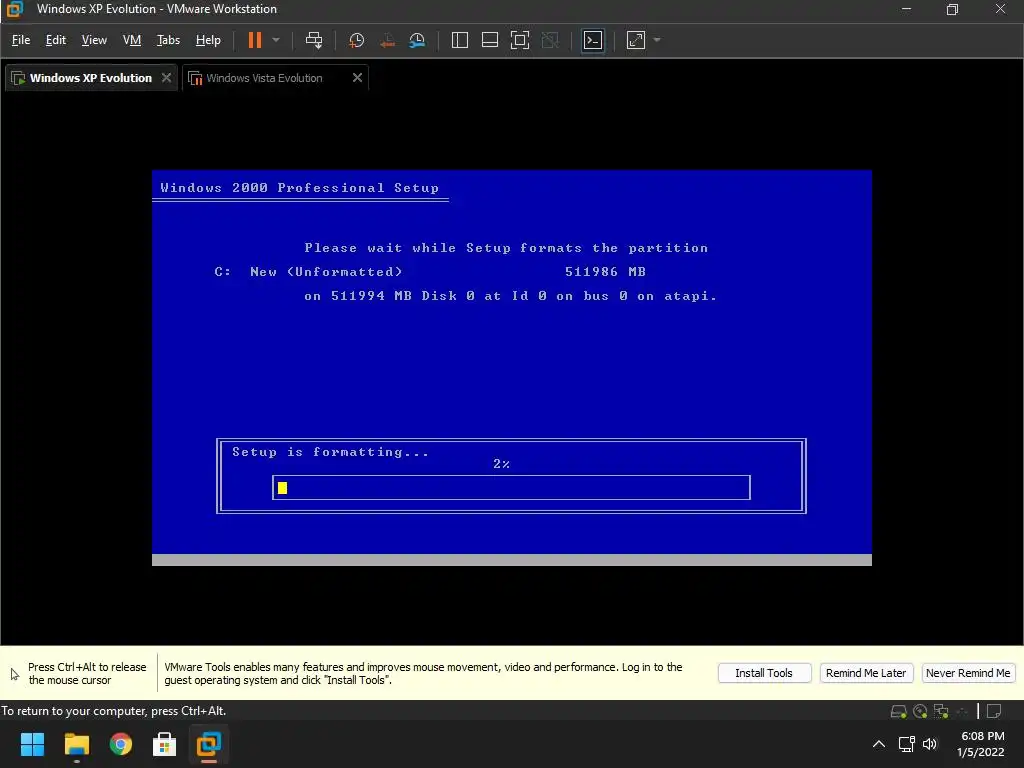Click the 'To return to your computer' status text
Screen dimensions: 1024x768
click(x=114, y=711)
